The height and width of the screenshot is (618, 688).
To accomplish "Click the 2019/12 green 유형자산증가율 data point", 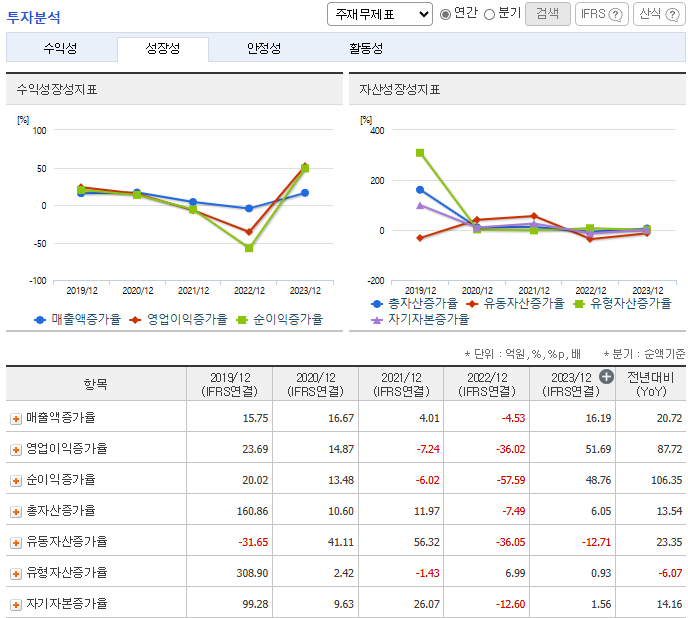I will tap(420, 153).
